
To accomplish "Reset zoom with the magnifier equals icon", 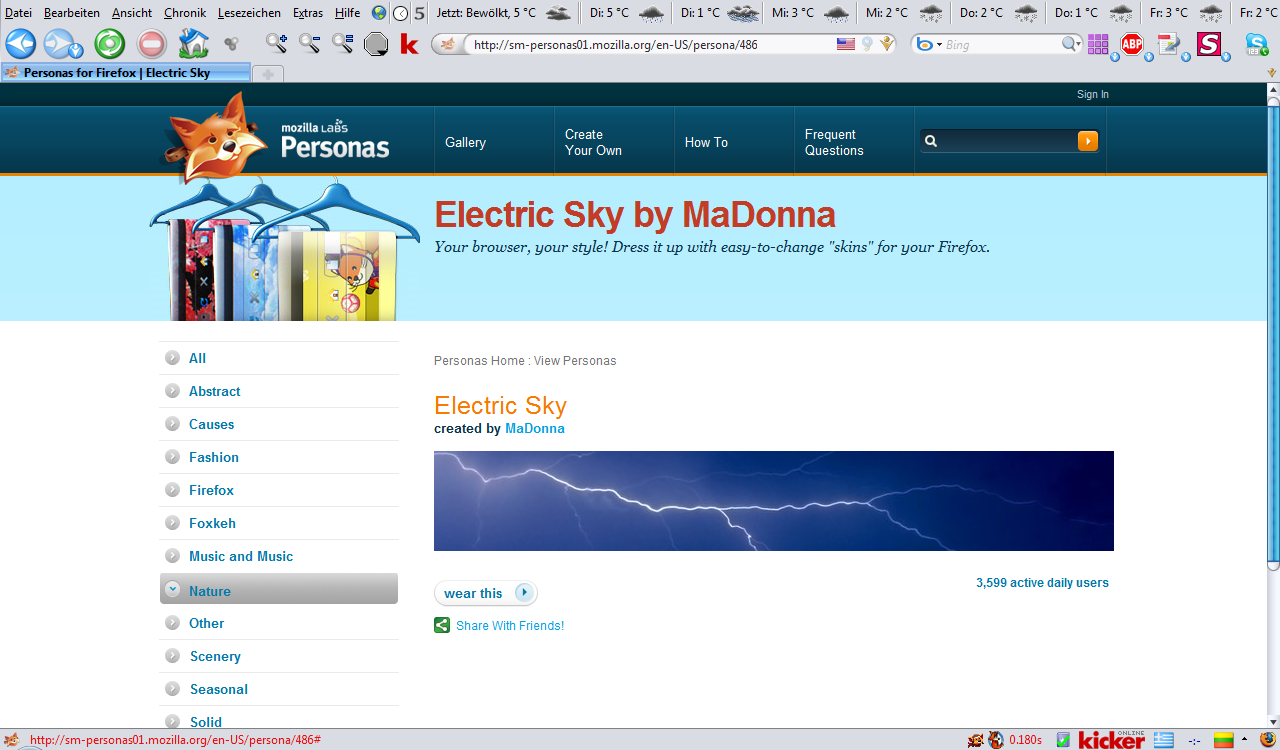I will [x=343, y=44].
